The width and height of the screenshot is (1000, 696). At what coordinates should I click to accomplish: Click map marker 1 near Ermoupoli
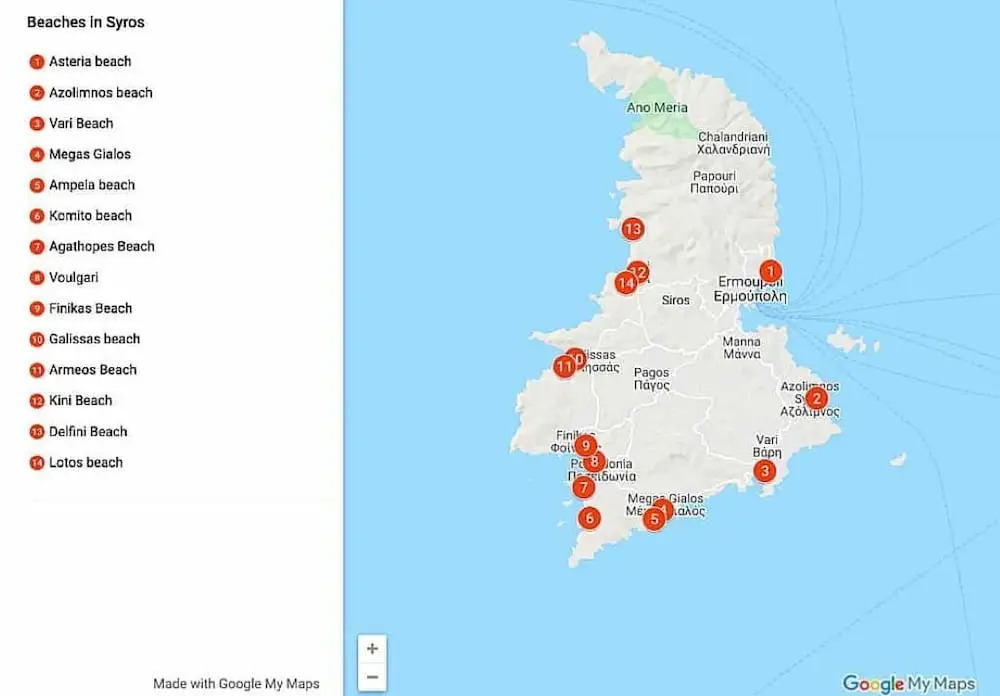click(769, 271)
